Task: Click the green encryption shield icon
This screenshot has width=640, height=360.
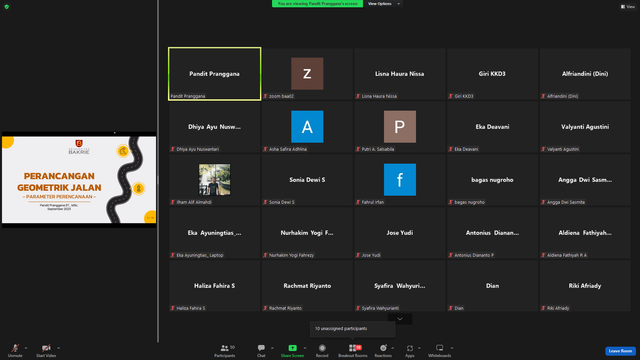Action: 7,7
